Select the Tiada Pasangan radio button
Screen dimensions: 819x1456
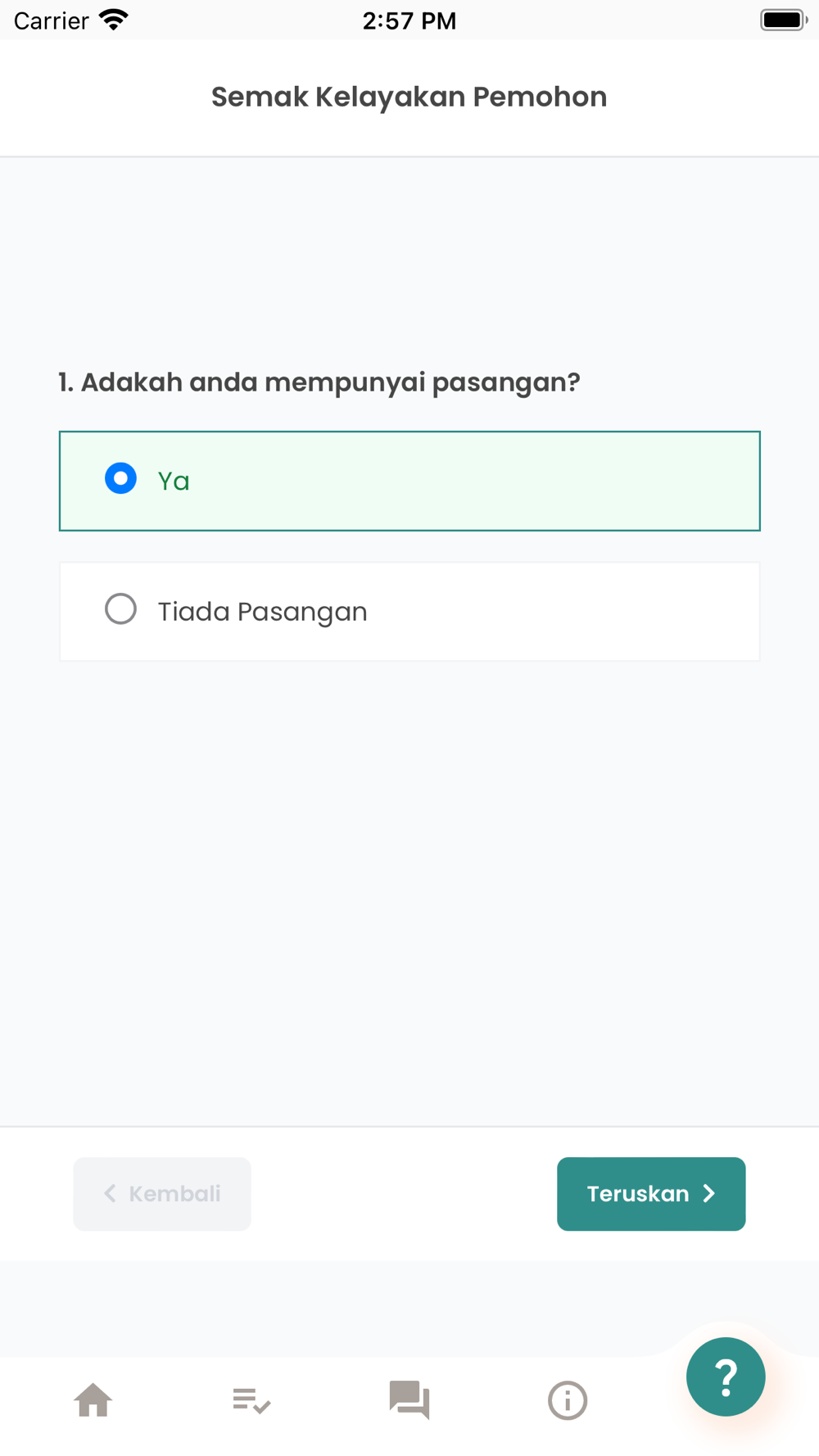pyautogui.click(x=120, y=608)
